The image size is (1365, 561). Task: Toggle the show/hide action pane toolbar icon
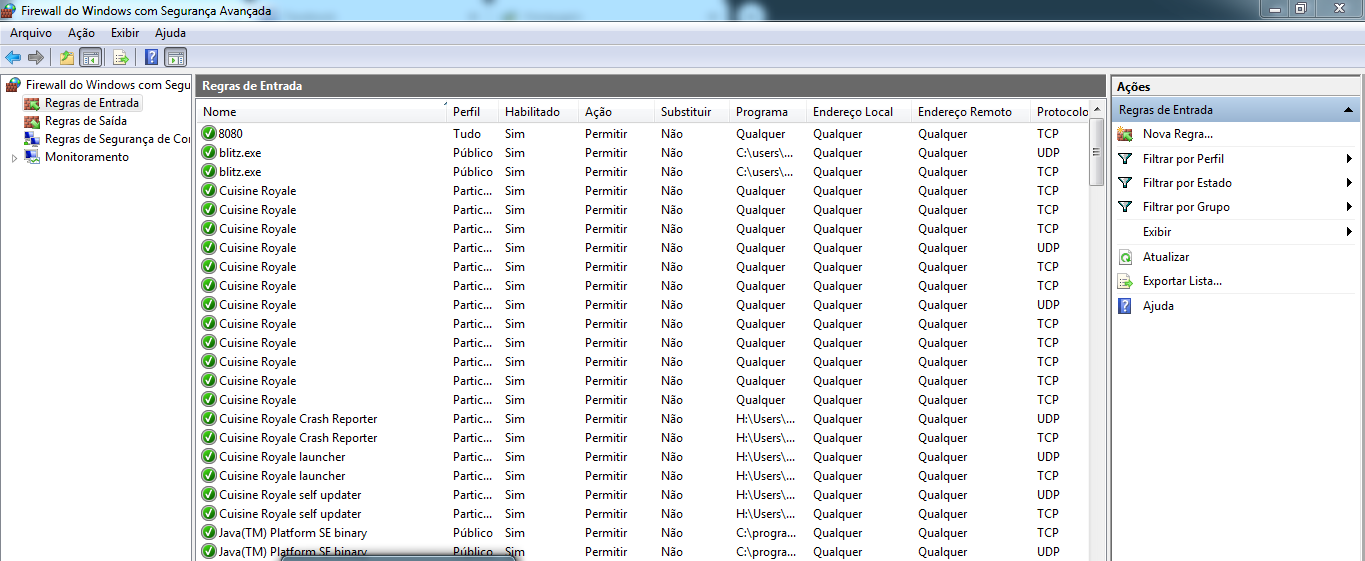tap(175, 57)
